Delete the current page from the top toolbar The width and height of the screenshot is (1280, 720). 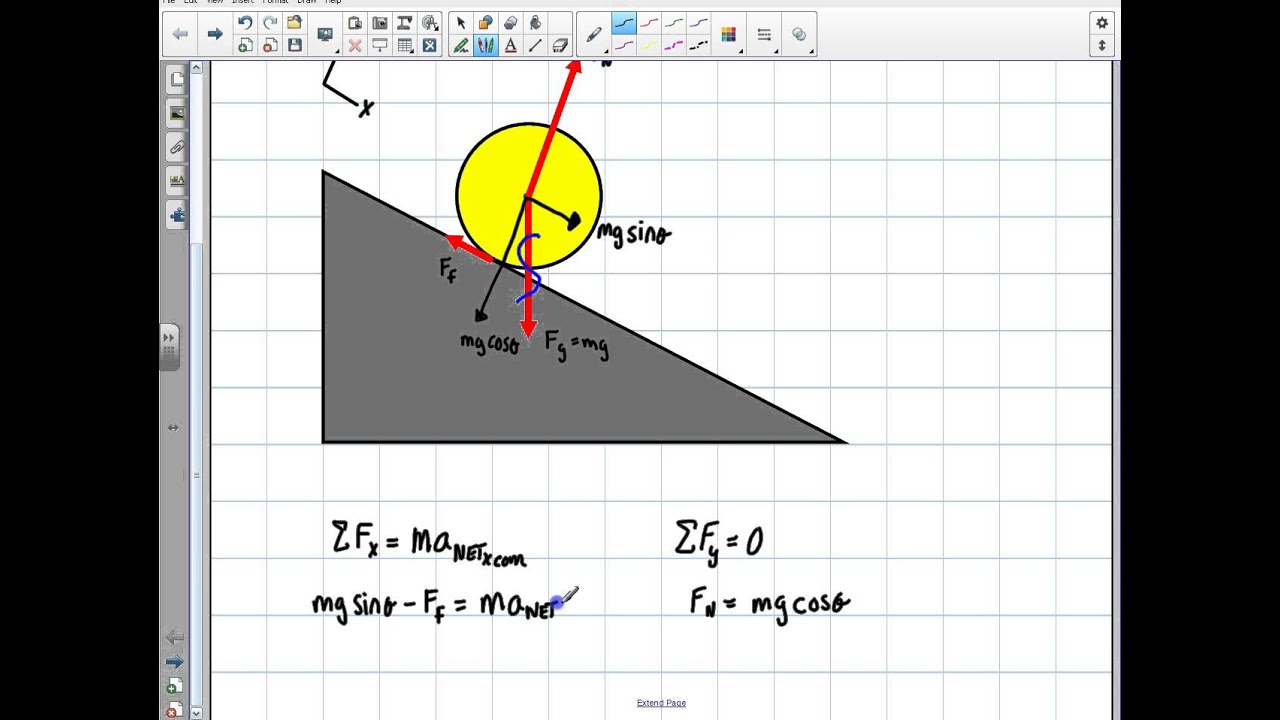[x=270, y=46]
